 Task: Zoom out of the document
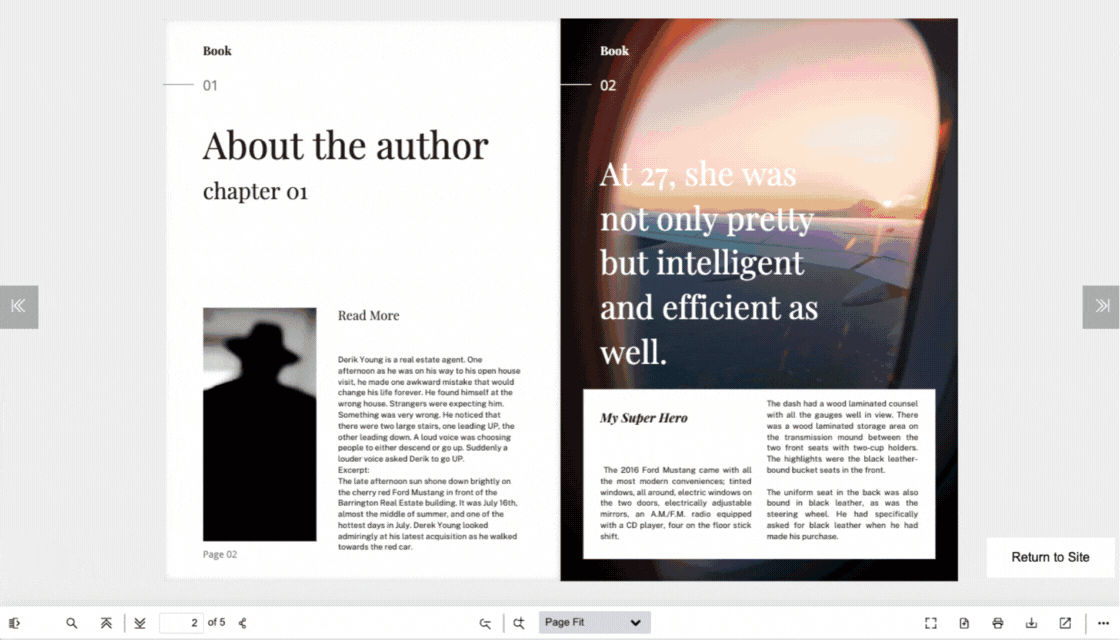tap(485, 622)
